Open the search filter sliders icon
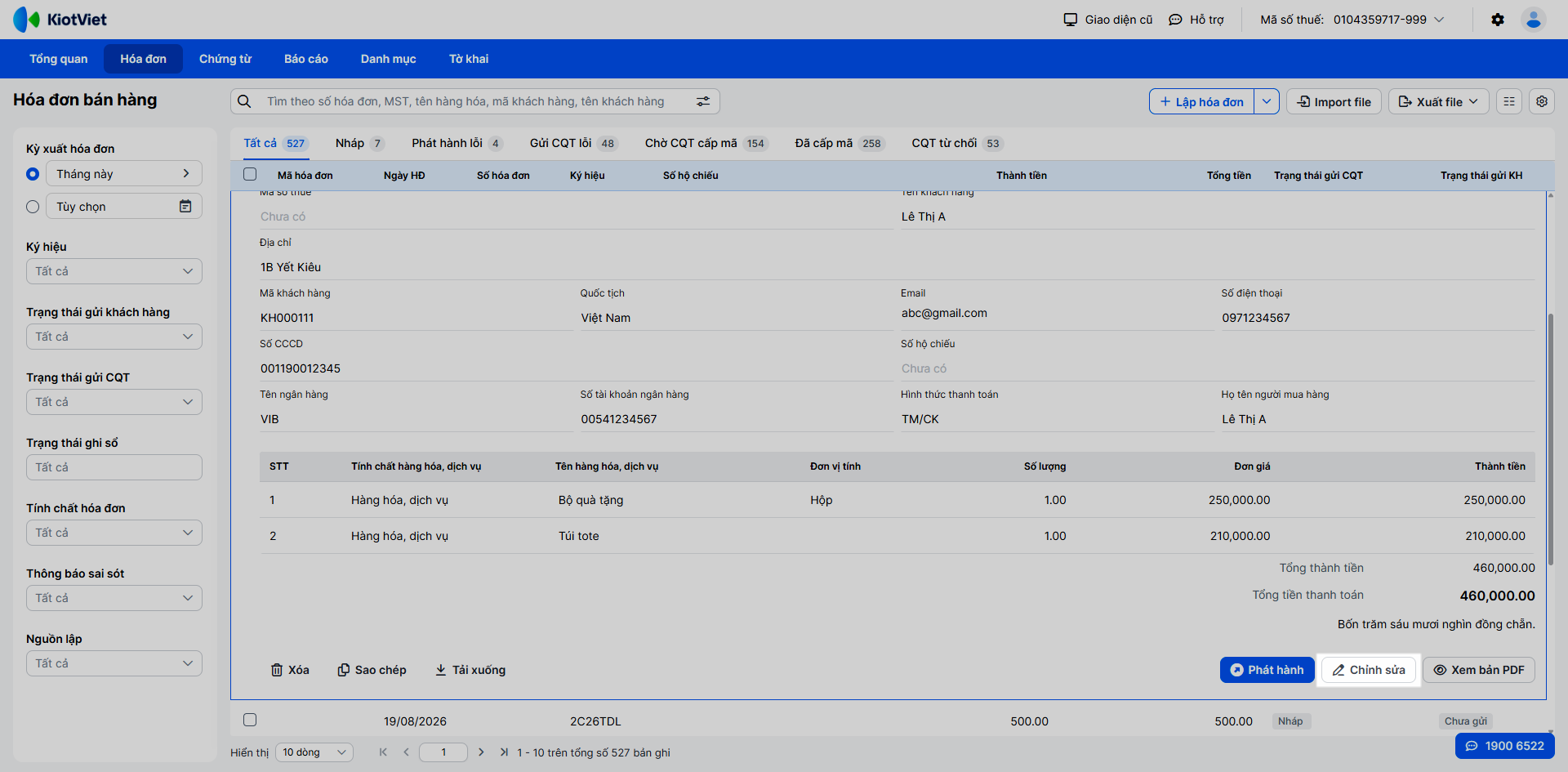This screenshot has height=772, width=1568. click(703, 101)
